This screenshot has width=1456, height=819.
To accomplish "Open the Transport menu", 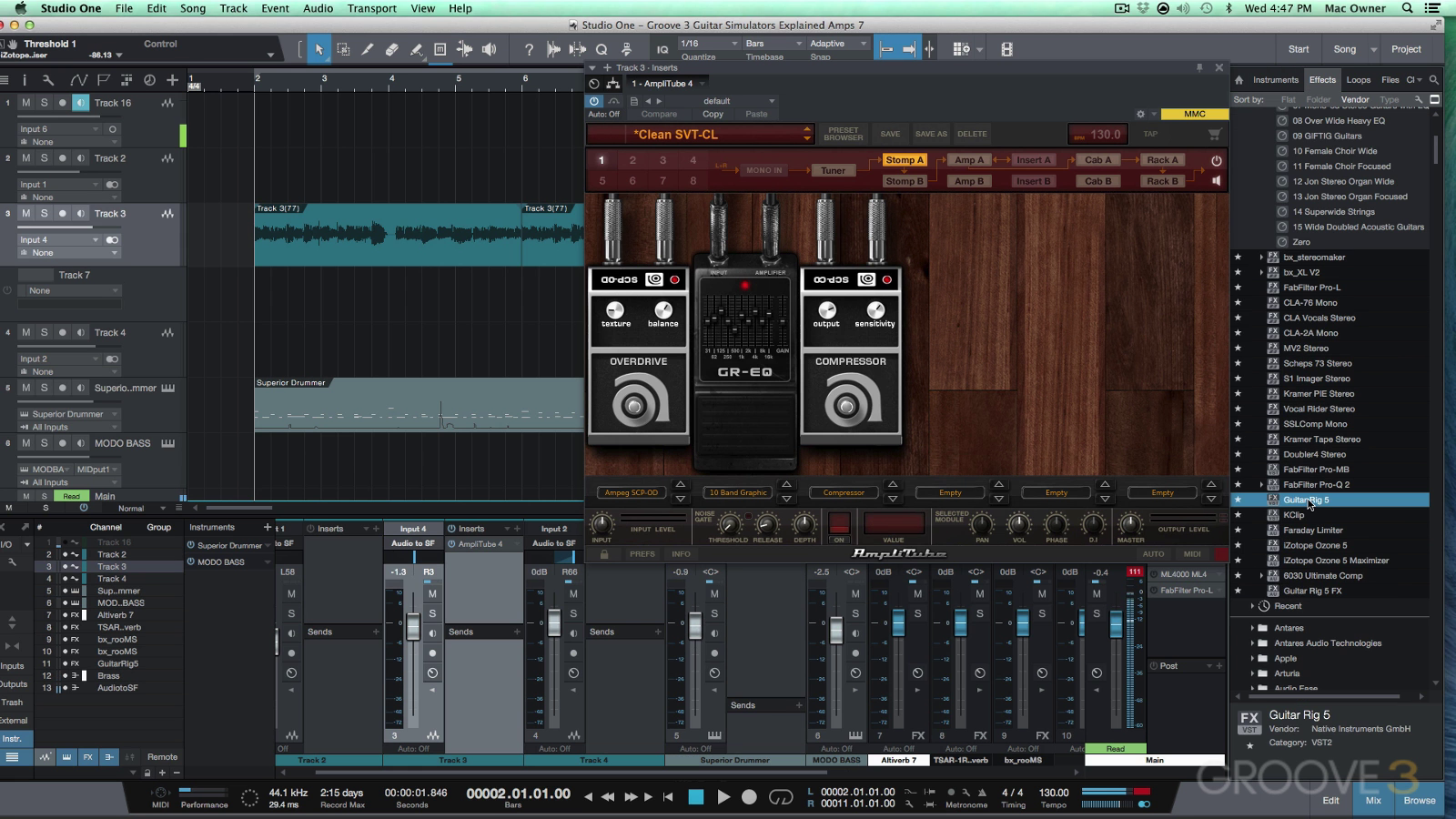I will pos(371,8).
